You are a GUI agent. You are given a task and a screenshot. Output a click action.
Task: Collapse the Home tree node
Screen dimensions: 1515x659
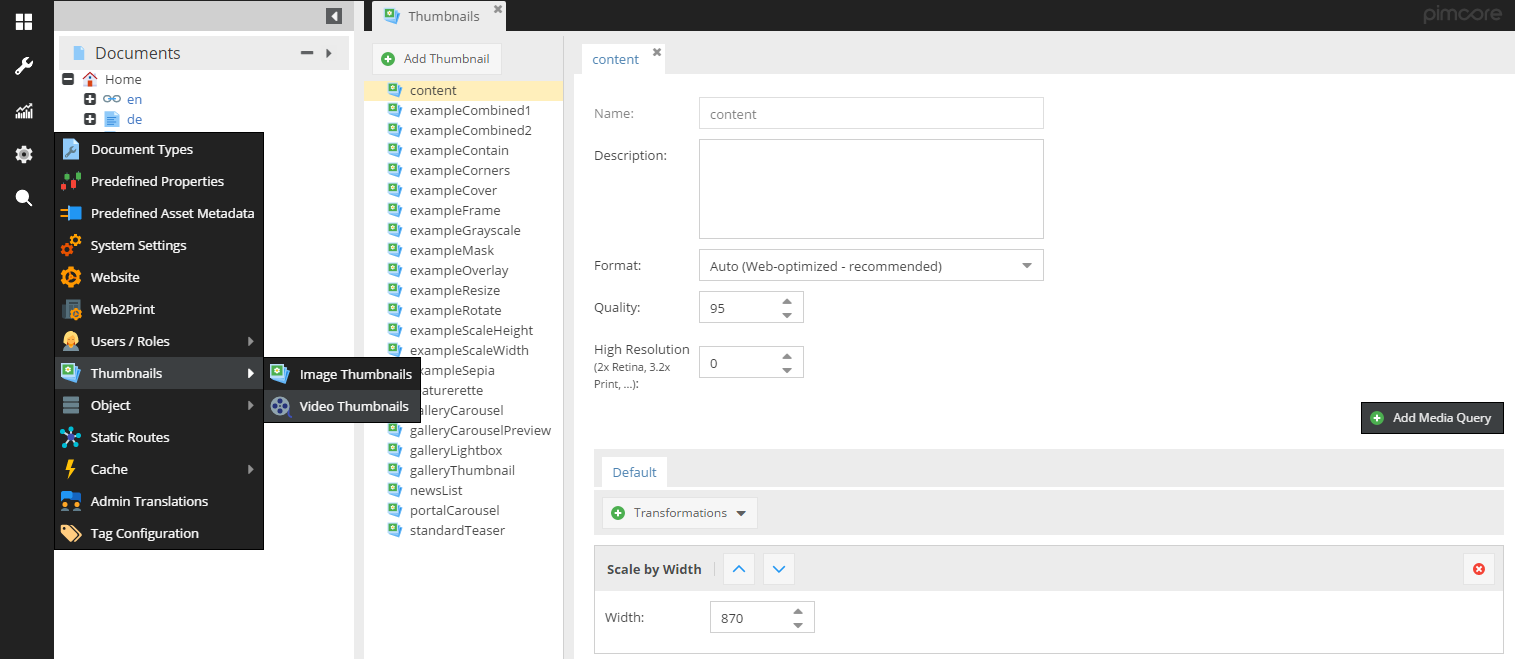pos(68,79)
